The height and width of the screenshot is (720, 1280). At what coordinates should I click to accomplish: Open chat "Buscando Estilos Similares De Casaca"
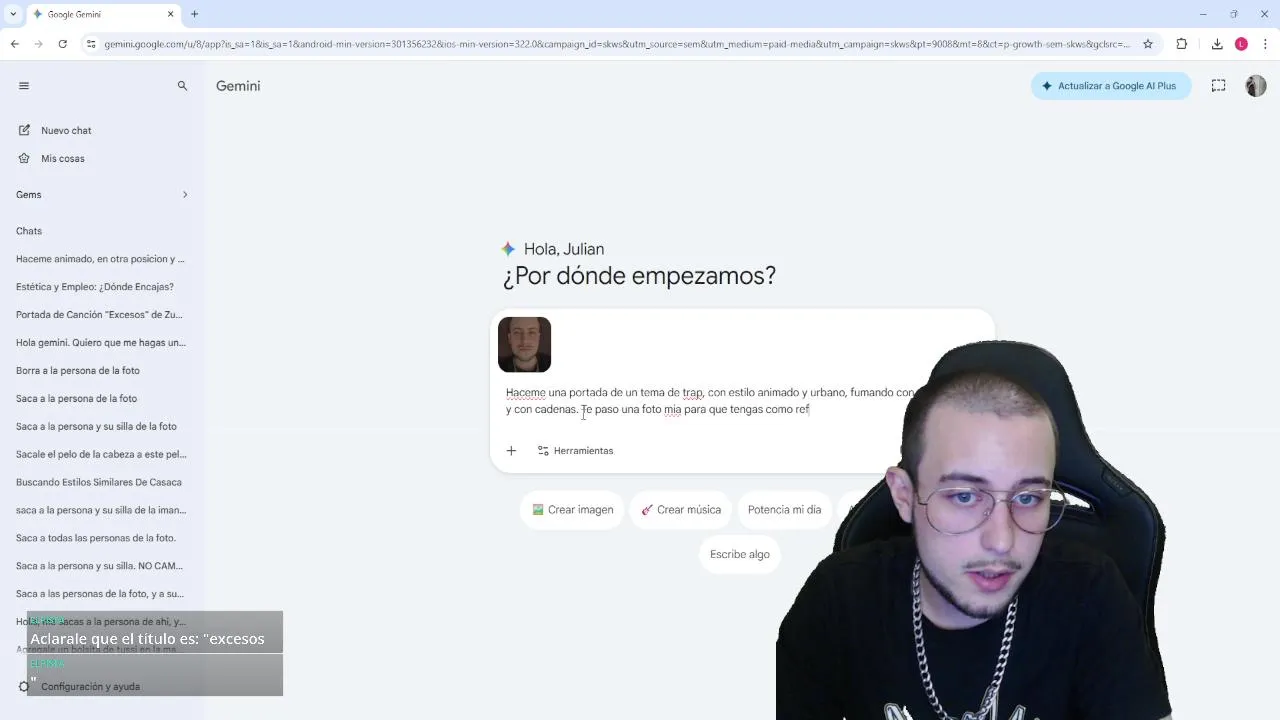tap(99, 482)
